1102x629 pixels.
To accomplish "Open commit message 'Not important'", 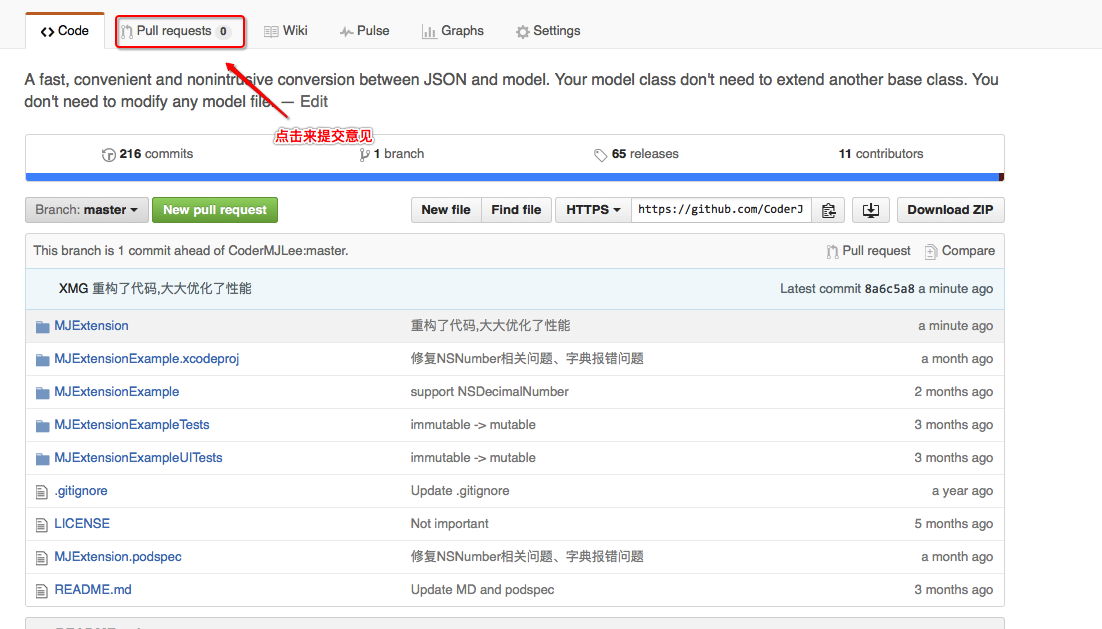I will pos(449,524).
